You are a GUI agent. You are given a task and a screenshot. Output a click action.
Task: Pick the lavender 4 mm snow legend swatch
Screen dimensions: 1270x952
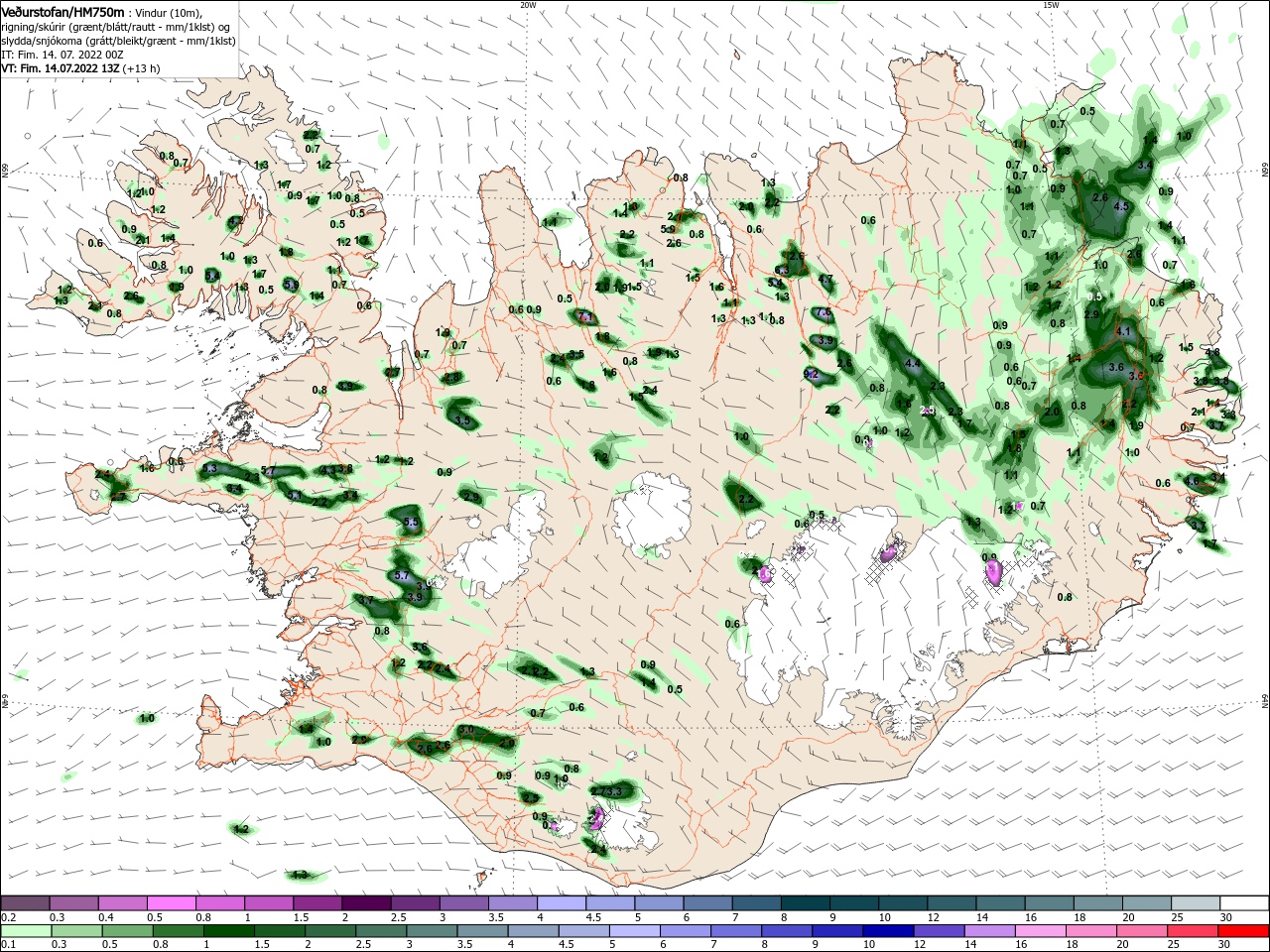click(x=562, y=902)
